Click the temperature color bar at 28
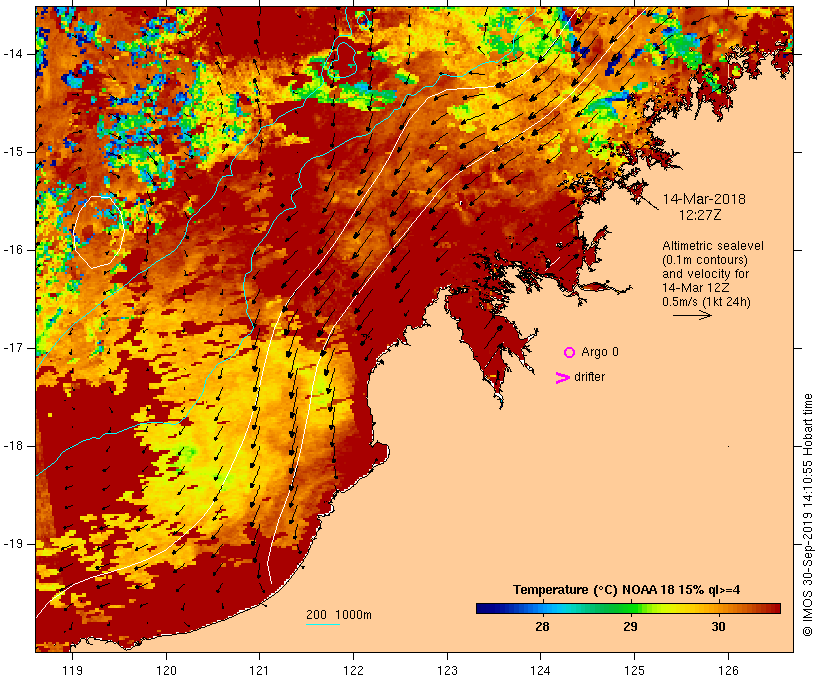Image resolution: width=820 pixels, height=680 pixels. point(542,608)
